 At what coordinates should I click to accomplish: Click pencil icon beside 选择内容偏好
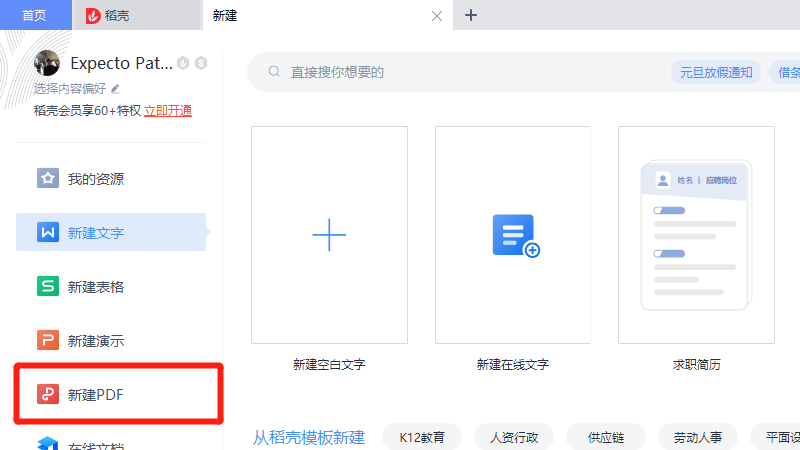[x=115, y=88]
